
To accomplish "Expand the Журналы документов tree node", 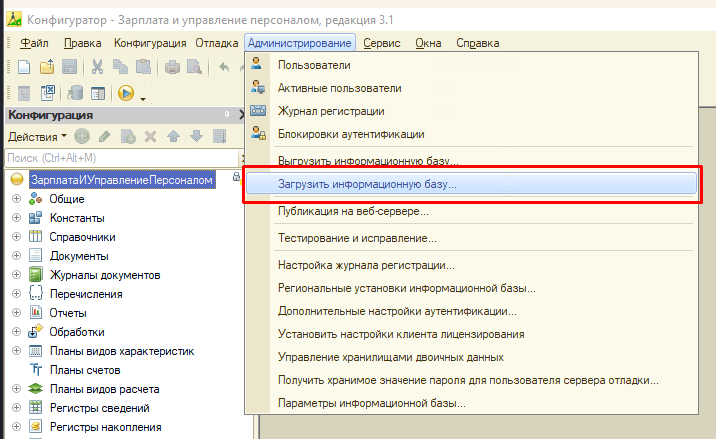I will [16, 275].
